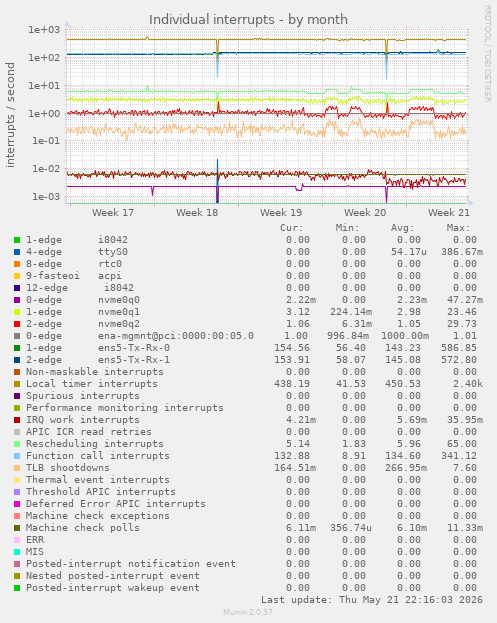Click the dark blue swatch for ens5-Tx-Rx-1
Screen dimensions: 497x623
(x=17, y=360)
